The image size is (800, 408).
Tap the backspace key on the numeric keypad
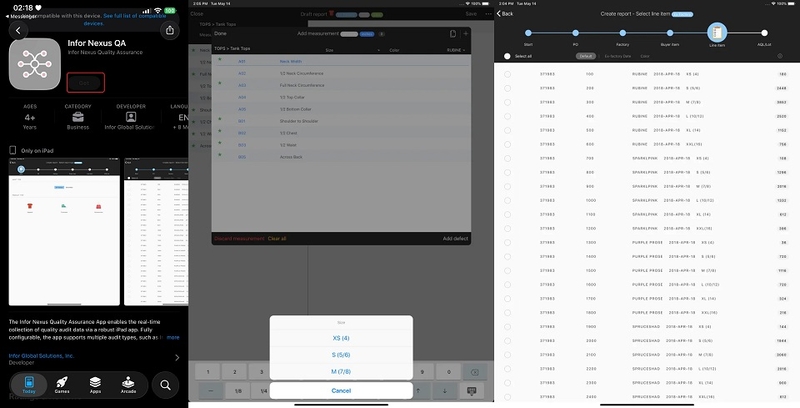pos(474,372)
